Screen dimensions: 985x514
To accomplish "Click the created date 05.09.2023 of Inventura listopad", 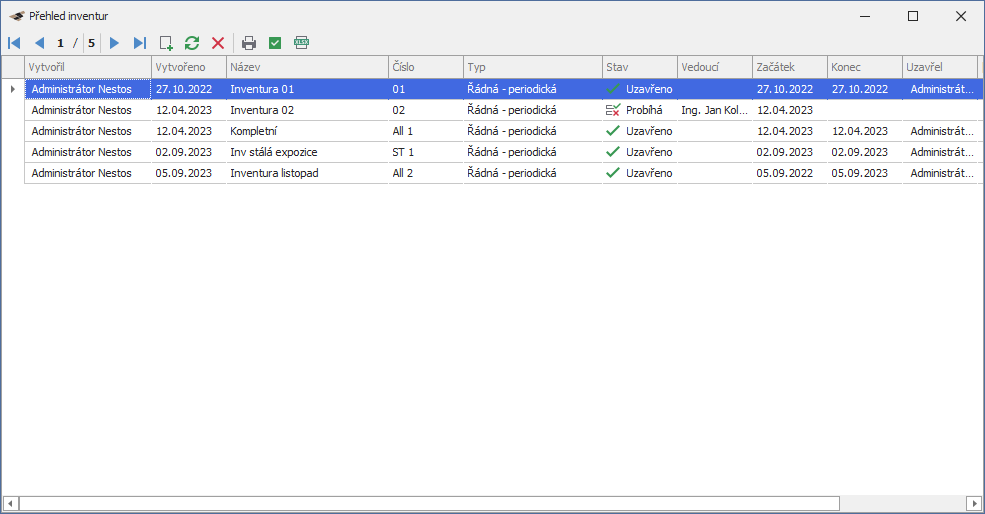I will pos(189,173).
